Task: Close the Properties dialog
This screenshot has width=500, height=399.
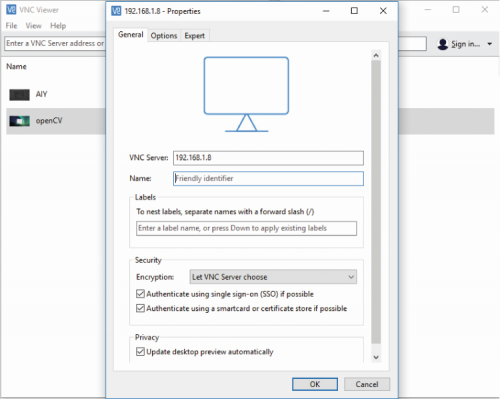Action: point(383,11)
